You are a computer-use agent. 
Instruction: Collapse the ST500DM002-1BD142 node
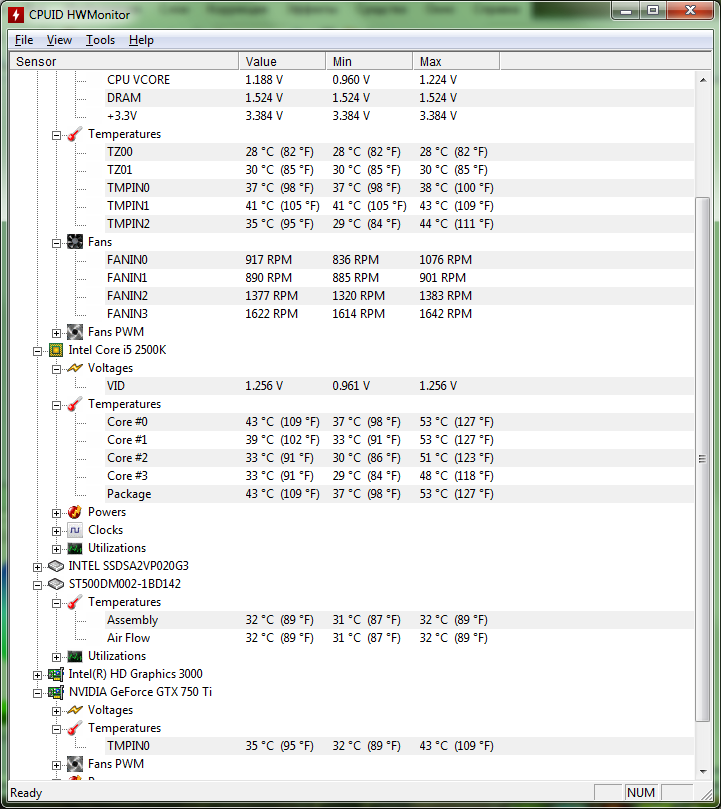(37, 586)
